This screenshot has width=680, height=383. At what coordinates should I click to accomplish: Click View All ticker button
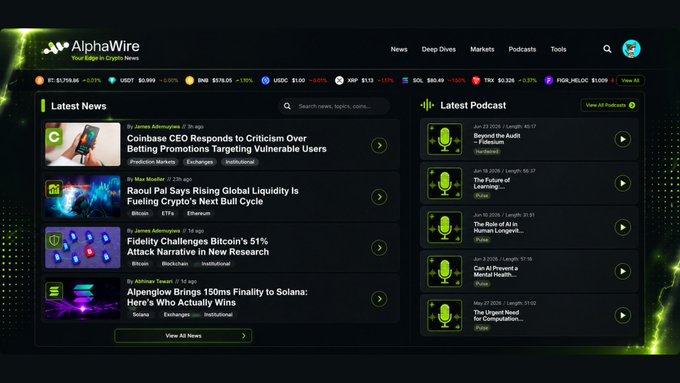630,80
